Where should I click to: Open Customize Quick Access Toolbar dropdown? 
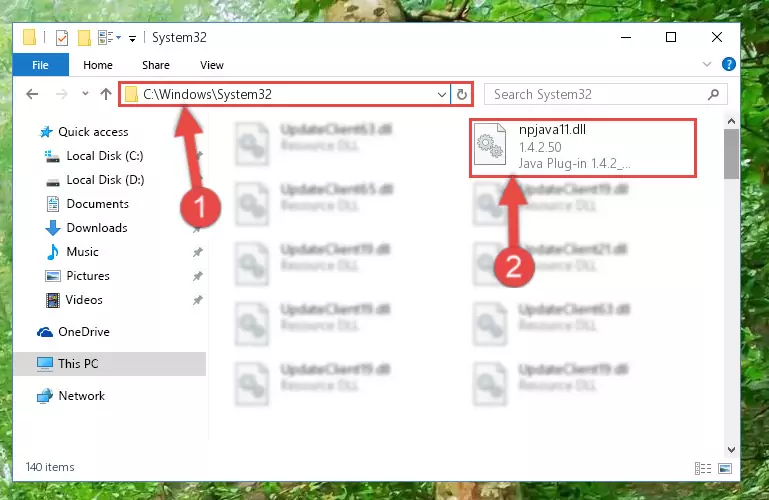pos(132,39)
